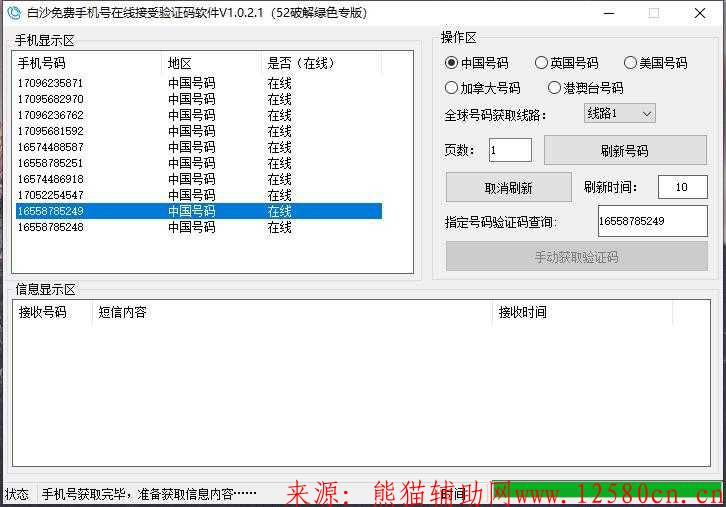Switch to 加拿大号码 numbers
Screen dimensions: 726x507
click(x=452, y=88)
